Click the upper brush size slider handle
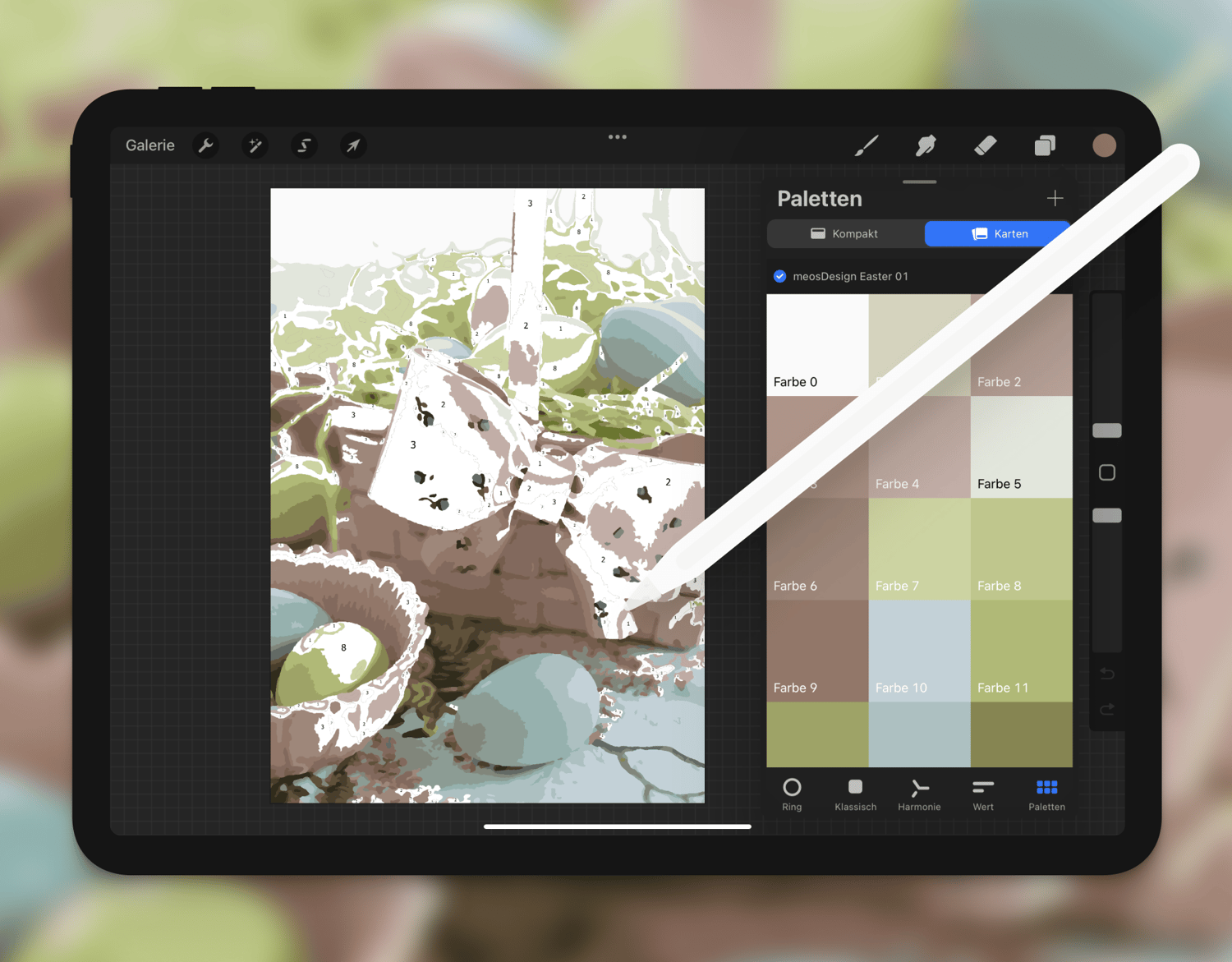 click(1107, 430)
